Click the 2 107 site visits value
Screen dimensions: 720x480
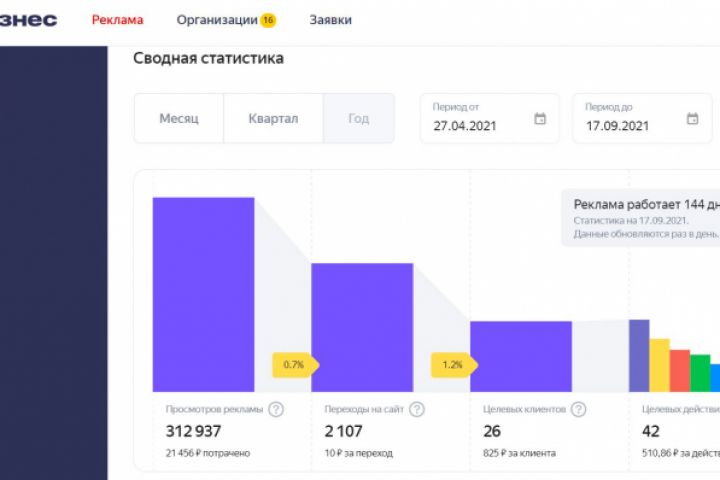(343, 431)
